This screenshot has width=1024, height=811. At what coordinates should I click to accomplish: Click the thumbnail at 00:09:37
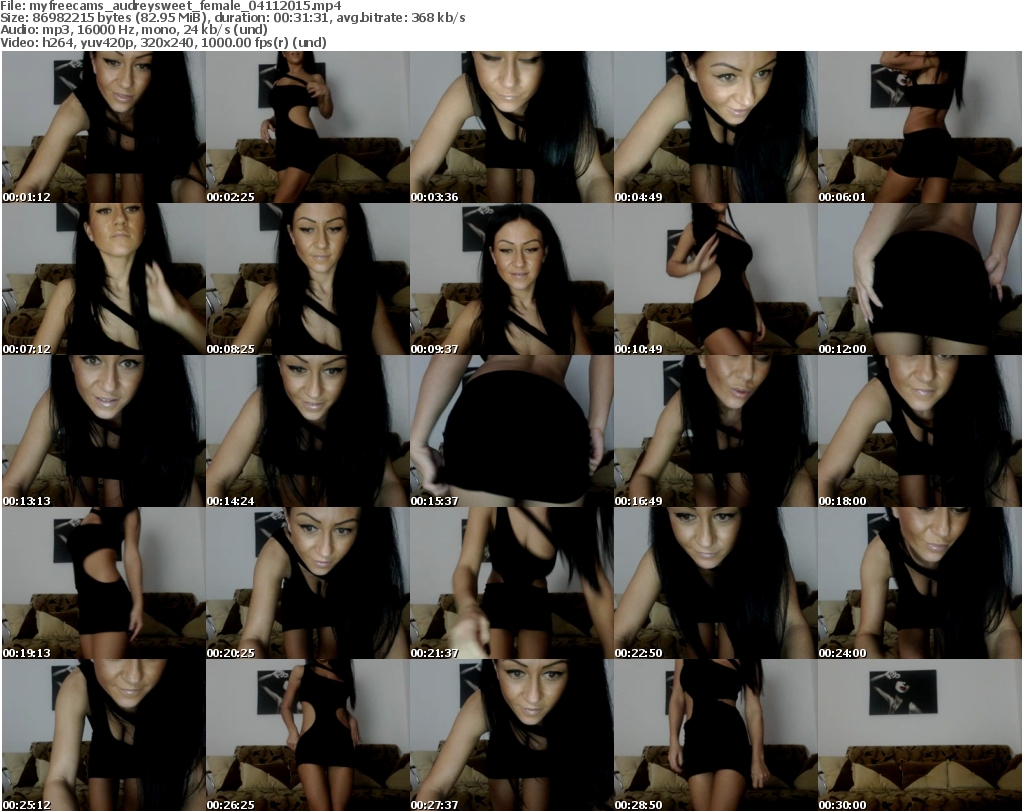pos(511,279)
